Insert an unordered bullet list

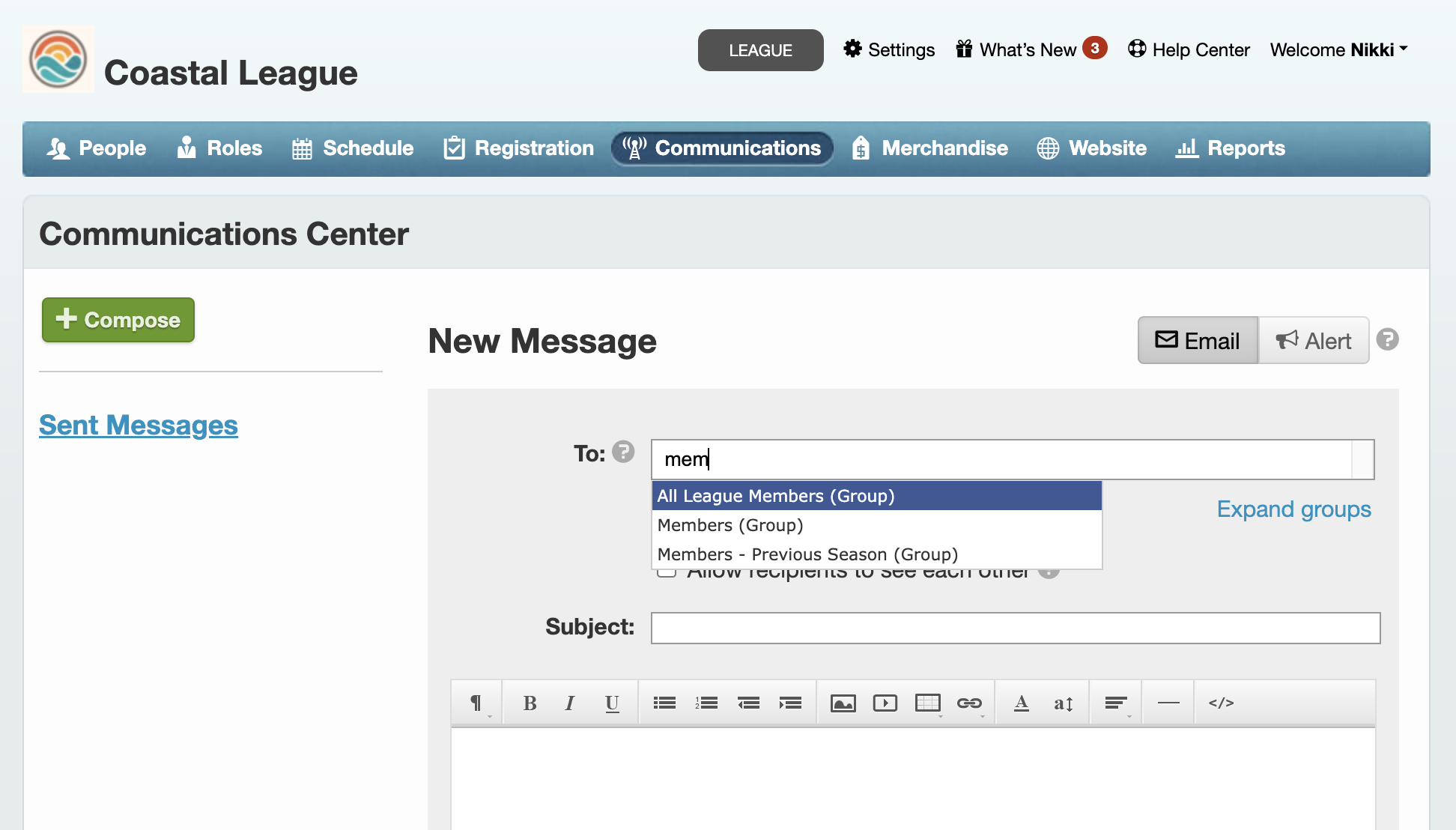click(x=664, y=703)
